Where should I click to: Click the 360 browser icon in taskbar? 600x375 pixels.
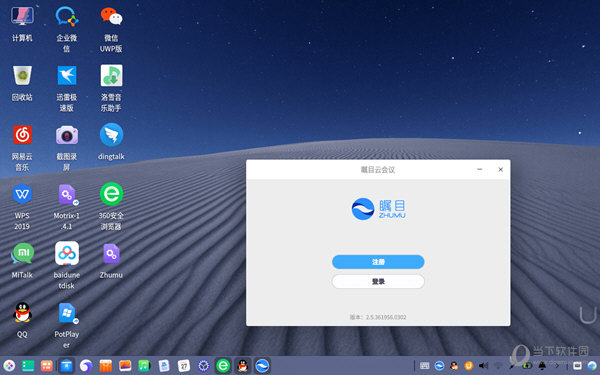coord(223,366)
